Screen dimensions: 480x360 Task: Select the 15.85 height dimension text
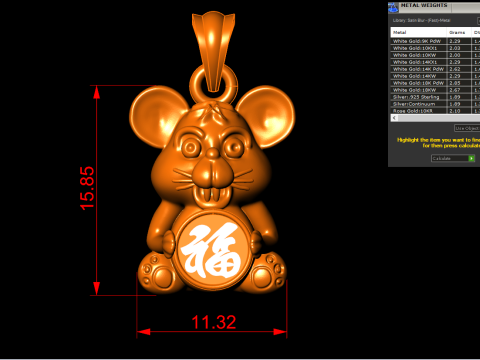tap(87, 188)
